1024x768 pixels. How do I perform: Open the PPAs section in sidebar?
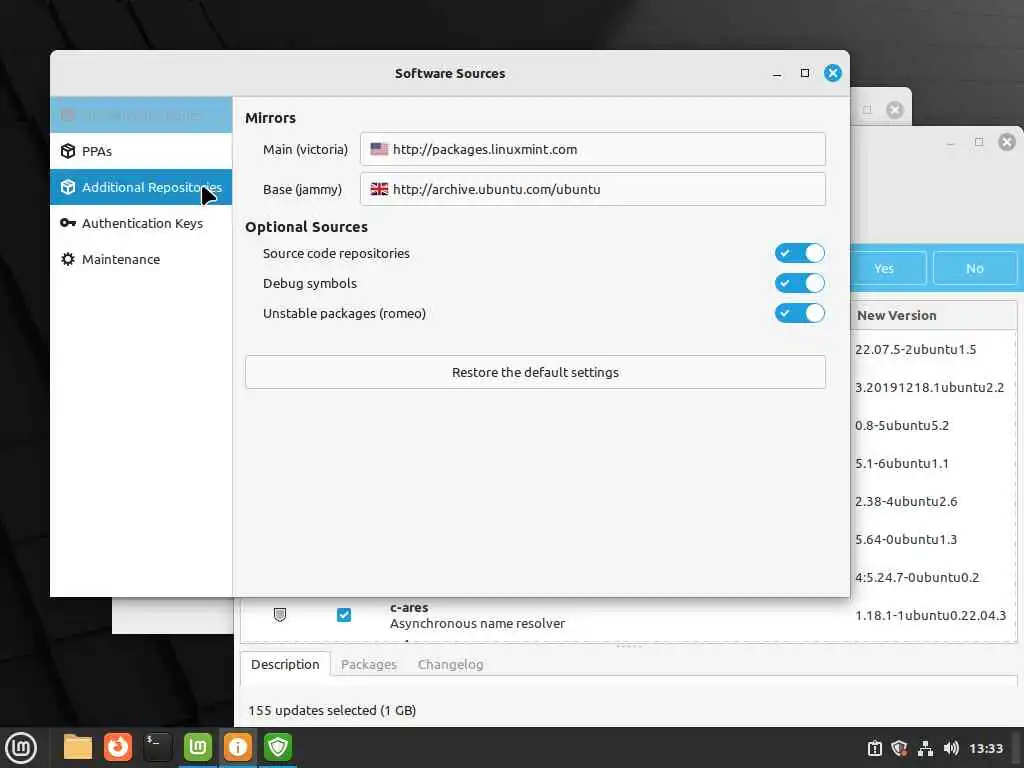141,151
